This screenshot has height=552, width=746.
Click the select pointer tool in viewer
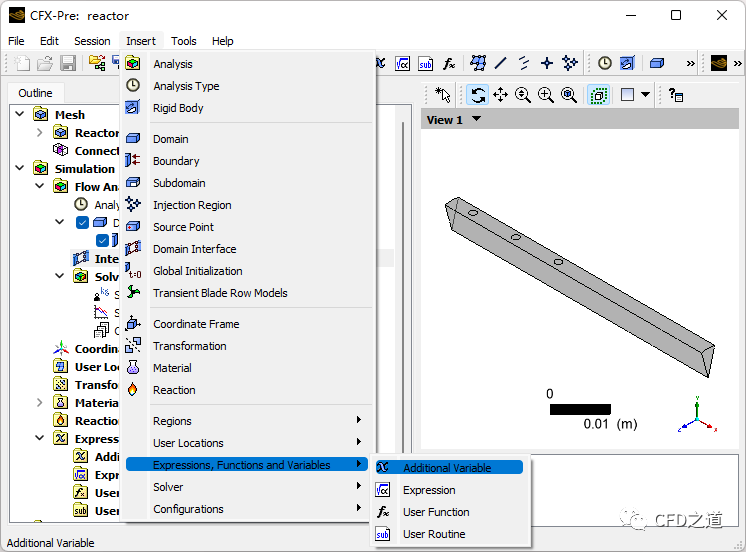pyautogui.click(x=443, y=95)
